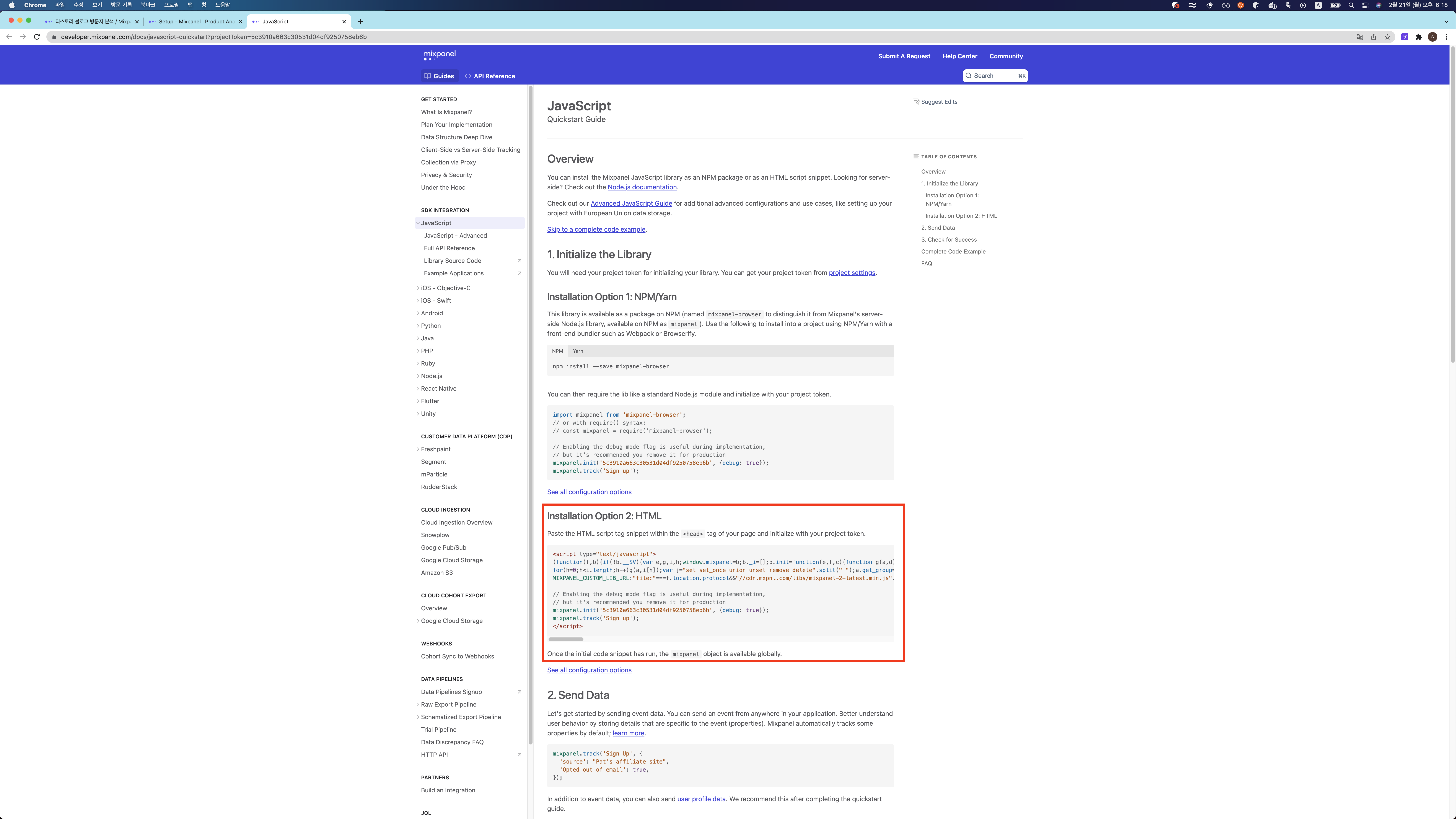Open What Is Mixpanel? sidebar page
The width and height of the screenshot is (1456, 819).
click(446, 112)
